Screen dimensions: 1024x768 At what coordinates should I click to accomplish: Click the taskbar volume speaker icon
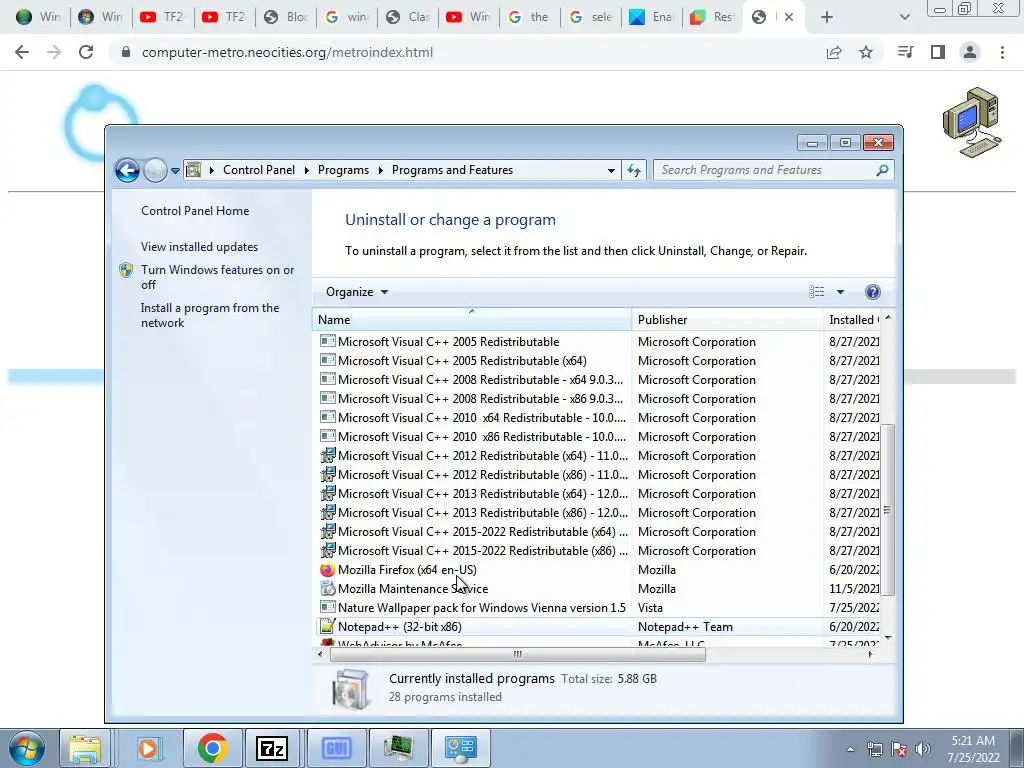click(x=923, y=749)
